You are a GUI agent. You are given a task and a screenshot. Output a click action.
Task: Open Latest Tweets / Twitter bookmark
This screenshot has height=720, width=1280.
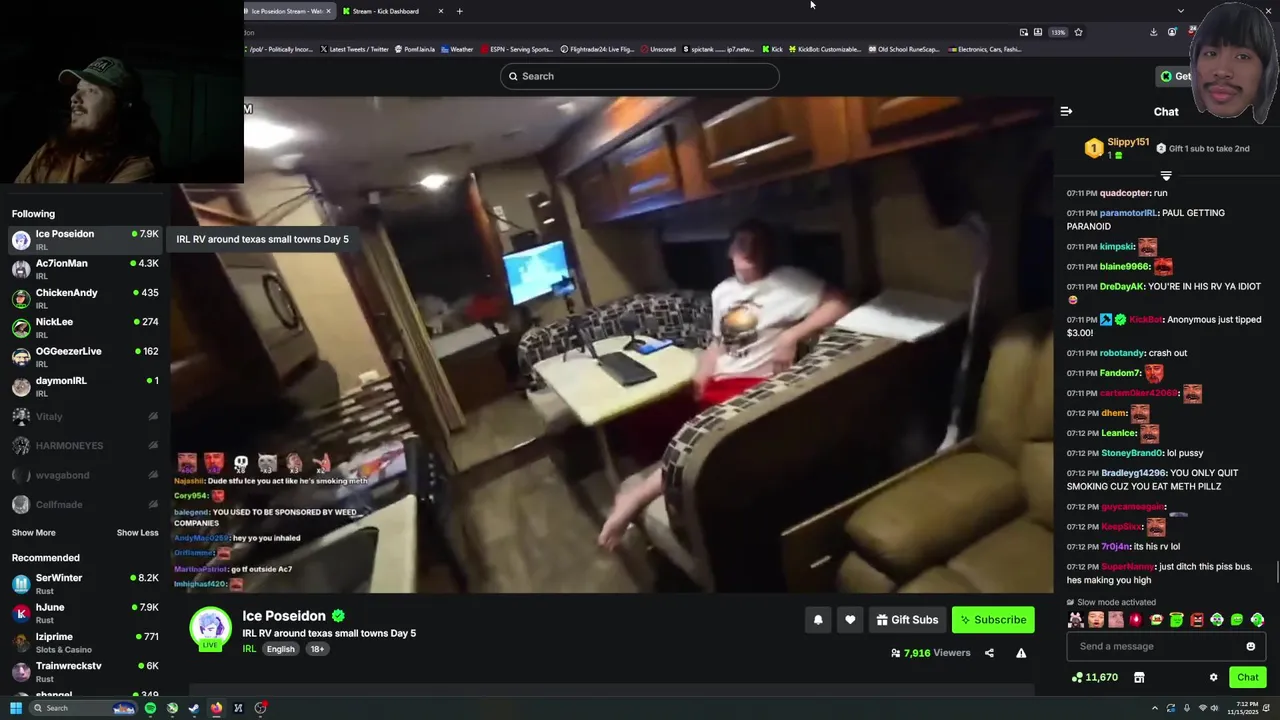[x=355, y=49]
